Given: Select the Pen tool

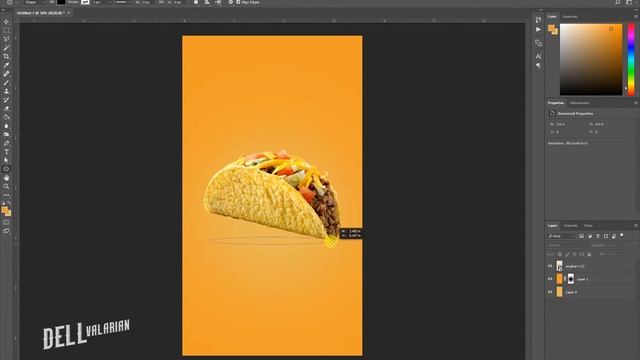Looking at the screenshot, I should click(x=6, y=143).
